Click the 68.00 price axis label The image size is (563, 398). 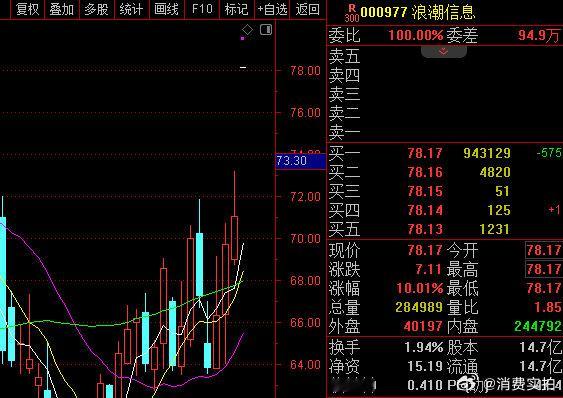point(305,281)
